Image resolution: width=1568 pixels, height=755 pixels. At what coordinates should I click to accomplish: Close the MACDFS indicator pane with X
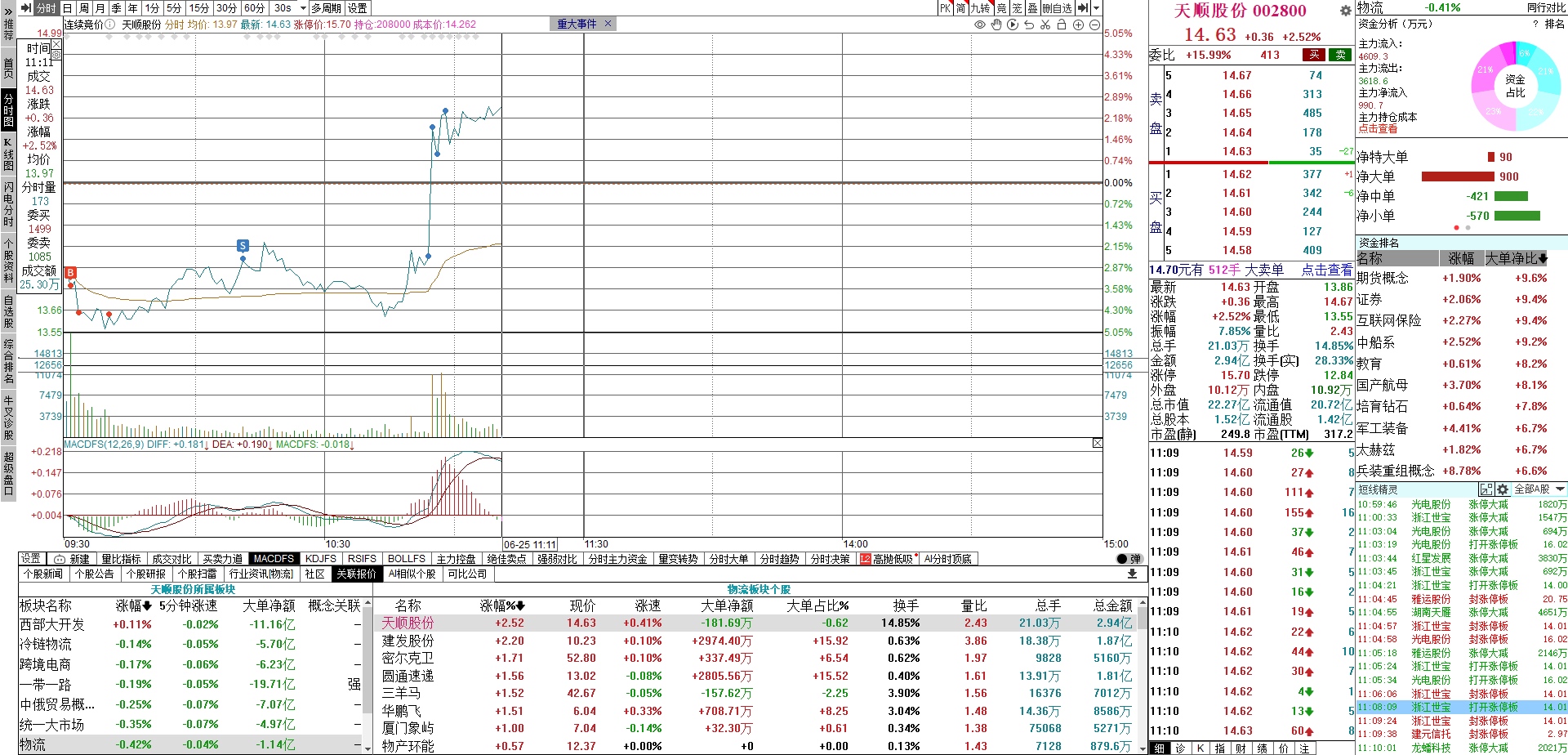[x=1098, y=443]
